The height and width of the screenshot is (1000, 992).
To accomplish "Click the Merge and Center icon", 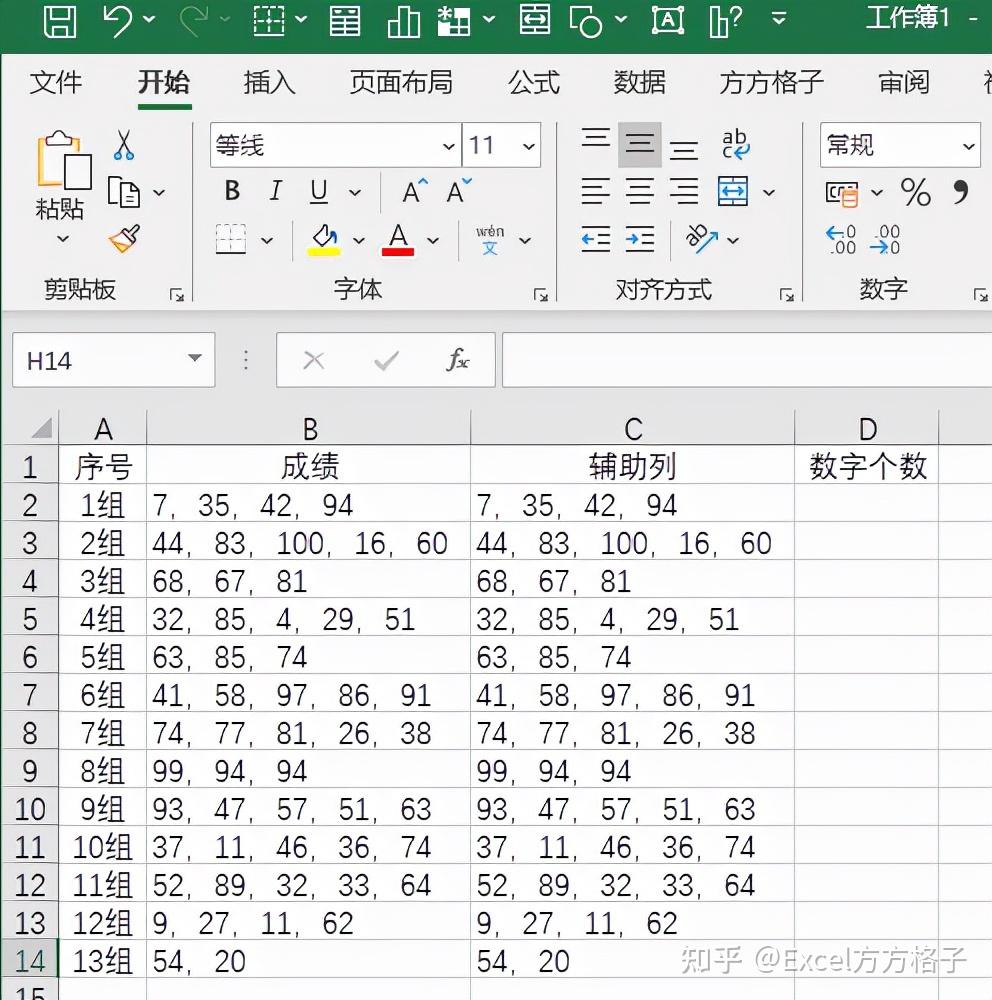I will coord(732,191).
